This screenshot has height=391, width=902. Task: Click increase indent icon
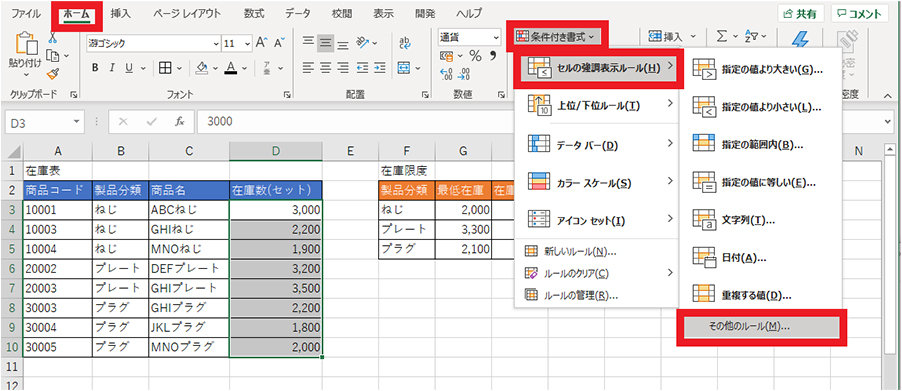pos(379,68)
